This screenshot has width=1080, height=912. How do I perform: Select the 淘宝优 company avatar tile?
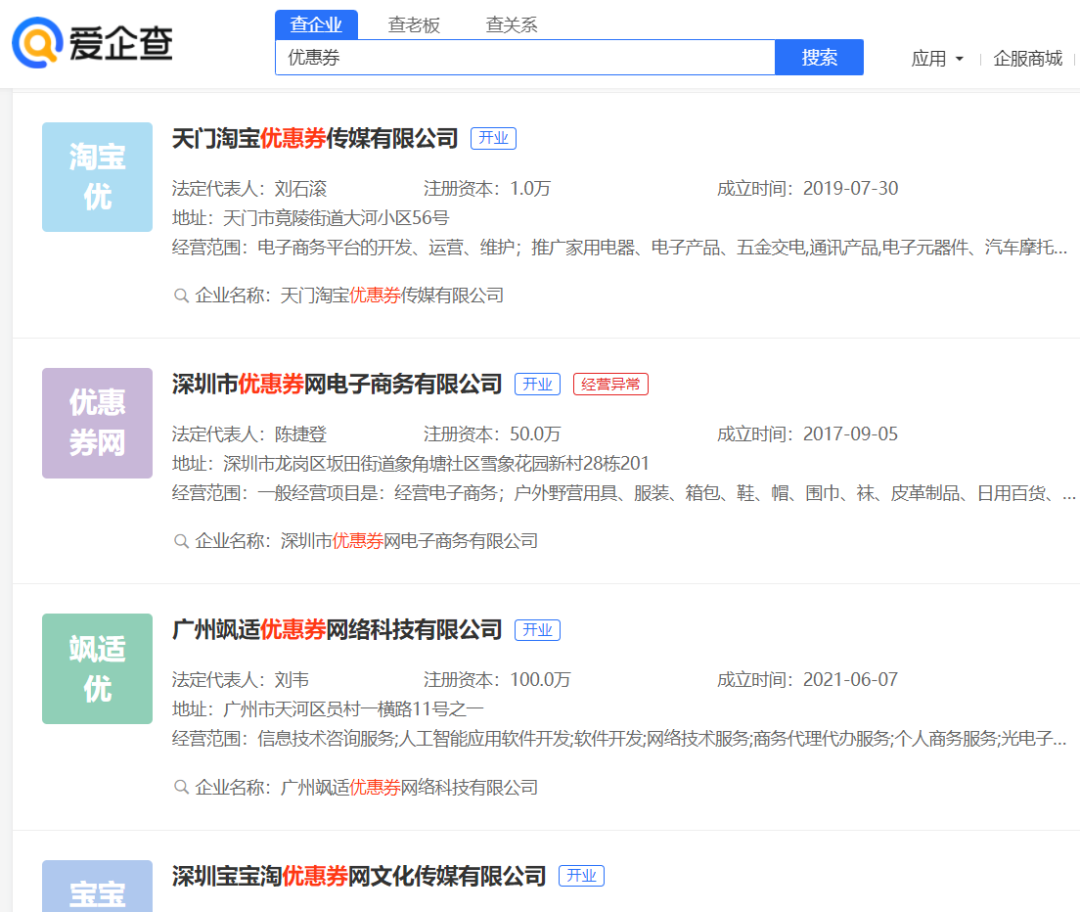[97, 177]
